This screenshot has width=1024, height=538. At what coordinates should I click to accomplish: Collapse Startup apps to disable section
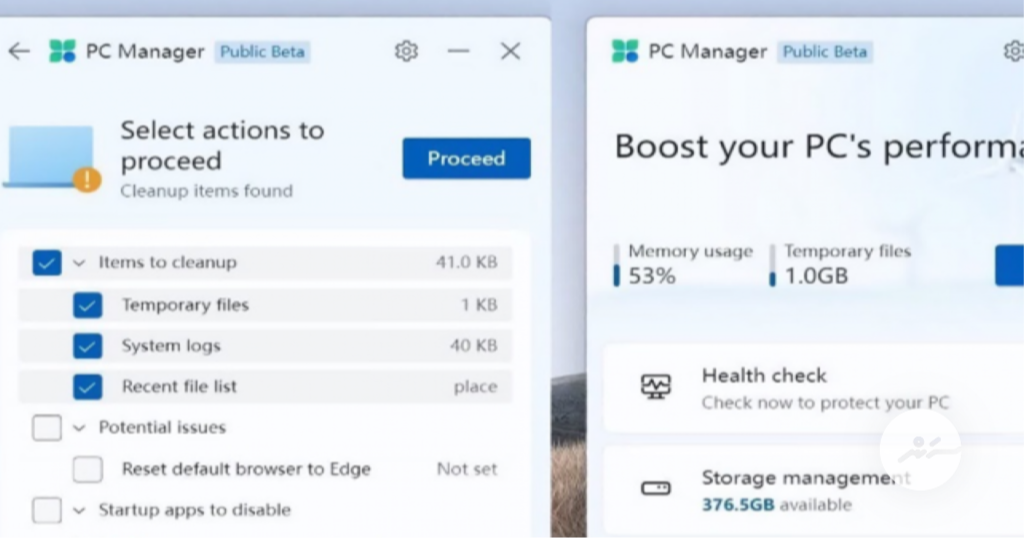(x=79, y=510)
